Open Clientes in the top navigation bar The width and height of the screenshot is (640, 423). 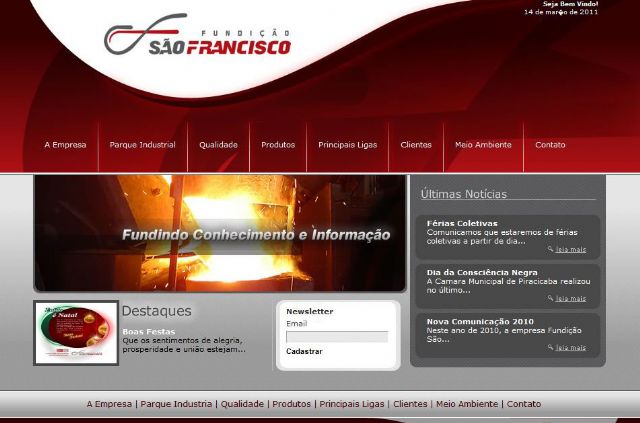416,145
